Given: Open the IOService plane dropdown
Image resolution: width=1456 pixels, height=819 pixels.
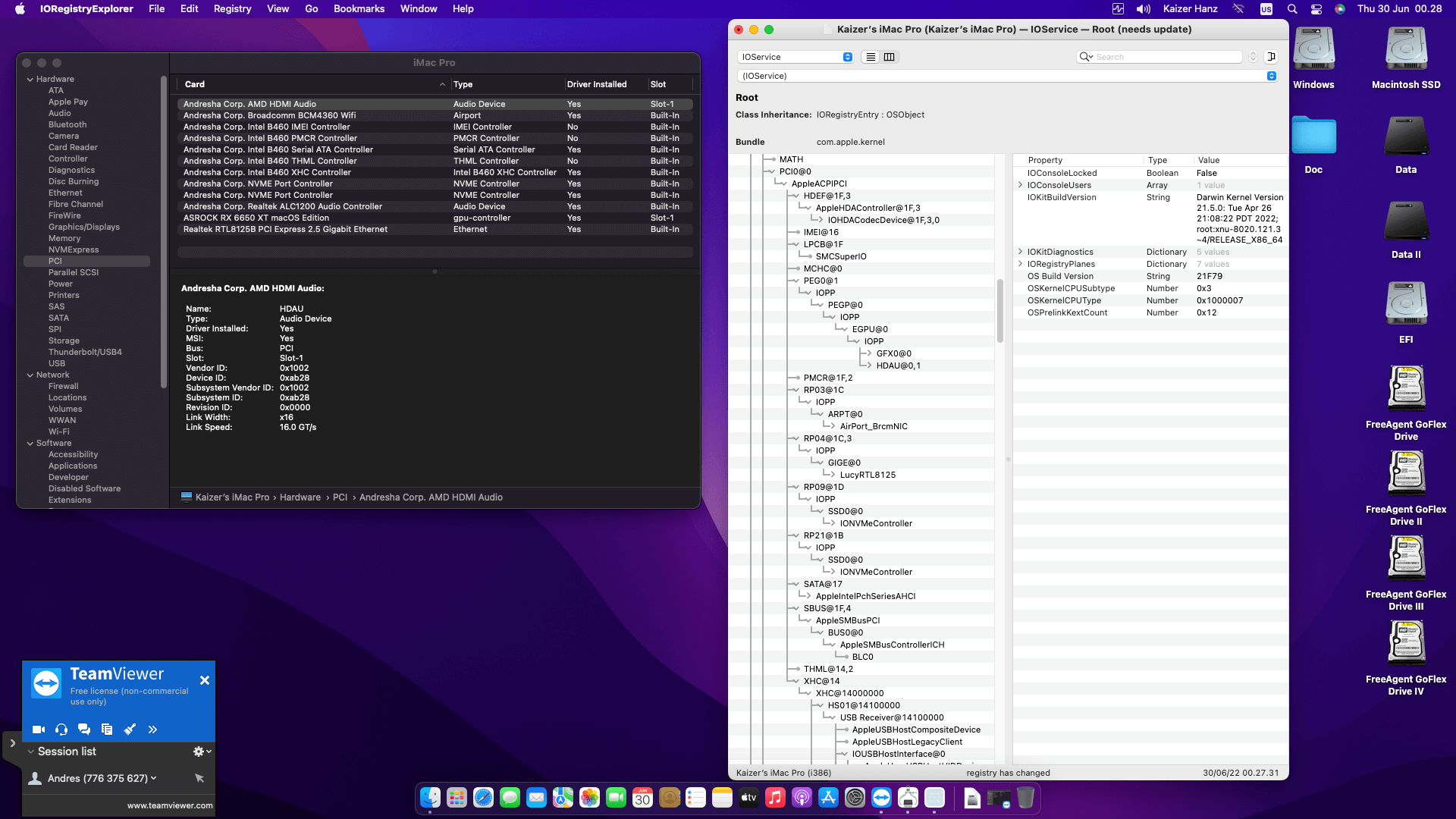Looking at the screenshot, I should click(795, 57).
